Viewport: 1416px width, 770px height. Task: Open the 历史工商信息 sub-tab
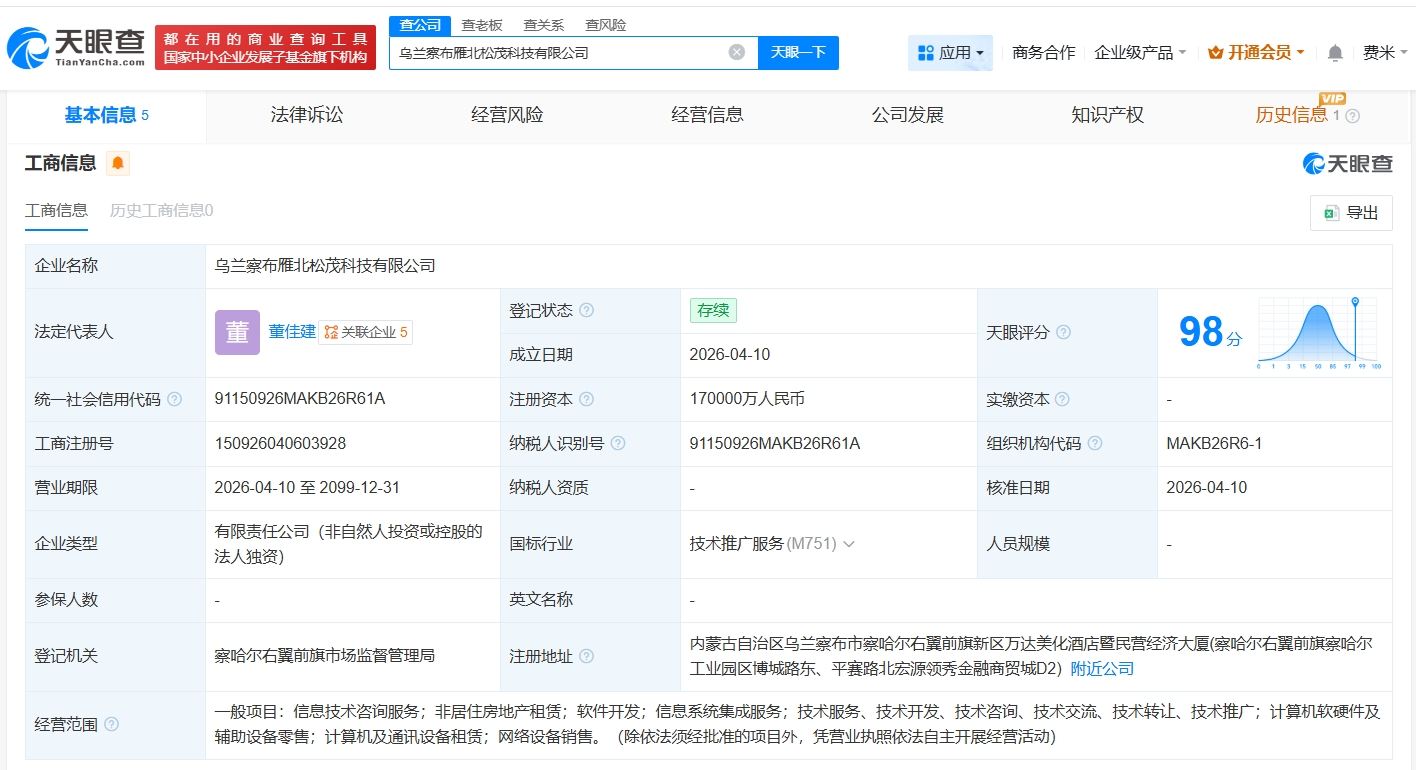(161, 210)
